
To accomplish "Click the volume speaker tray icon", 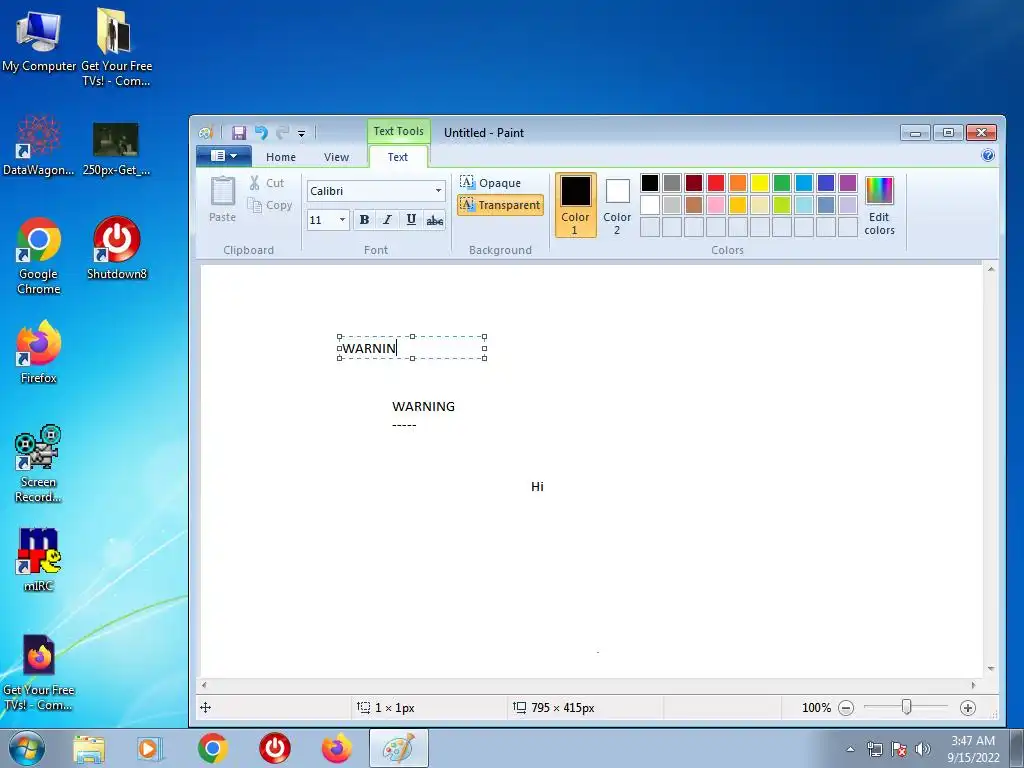I will [x=923, y=749].
